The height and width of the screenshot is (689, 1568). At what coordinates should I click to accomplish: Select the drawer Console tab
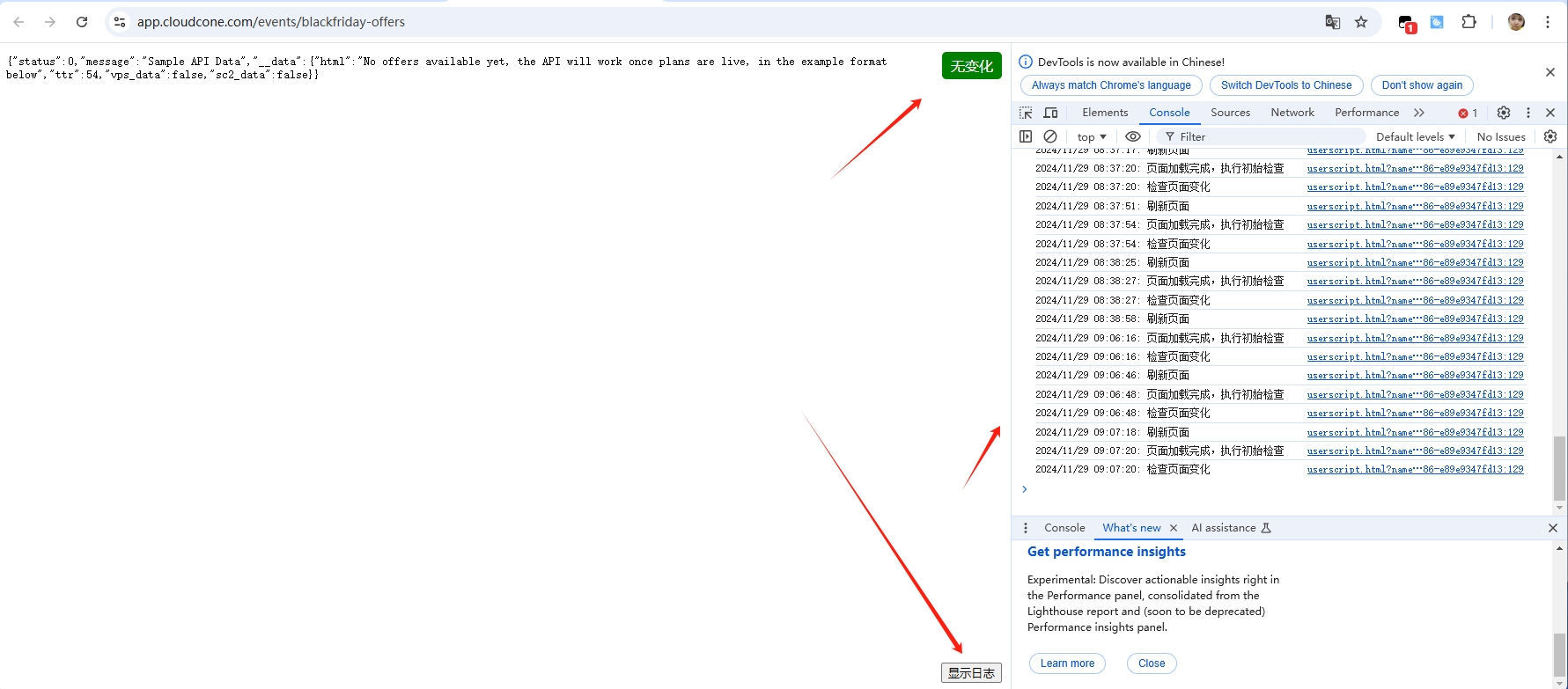click(1064, 528)
